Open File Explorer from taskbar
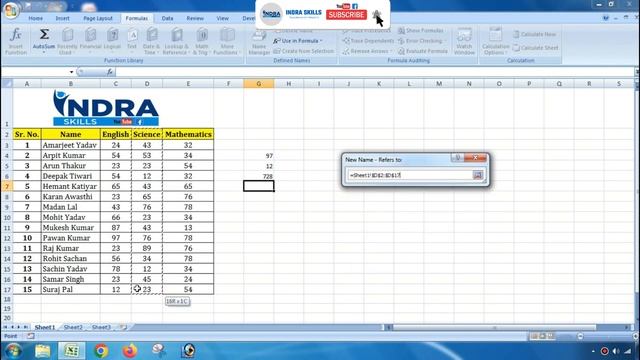 [42, 351]
